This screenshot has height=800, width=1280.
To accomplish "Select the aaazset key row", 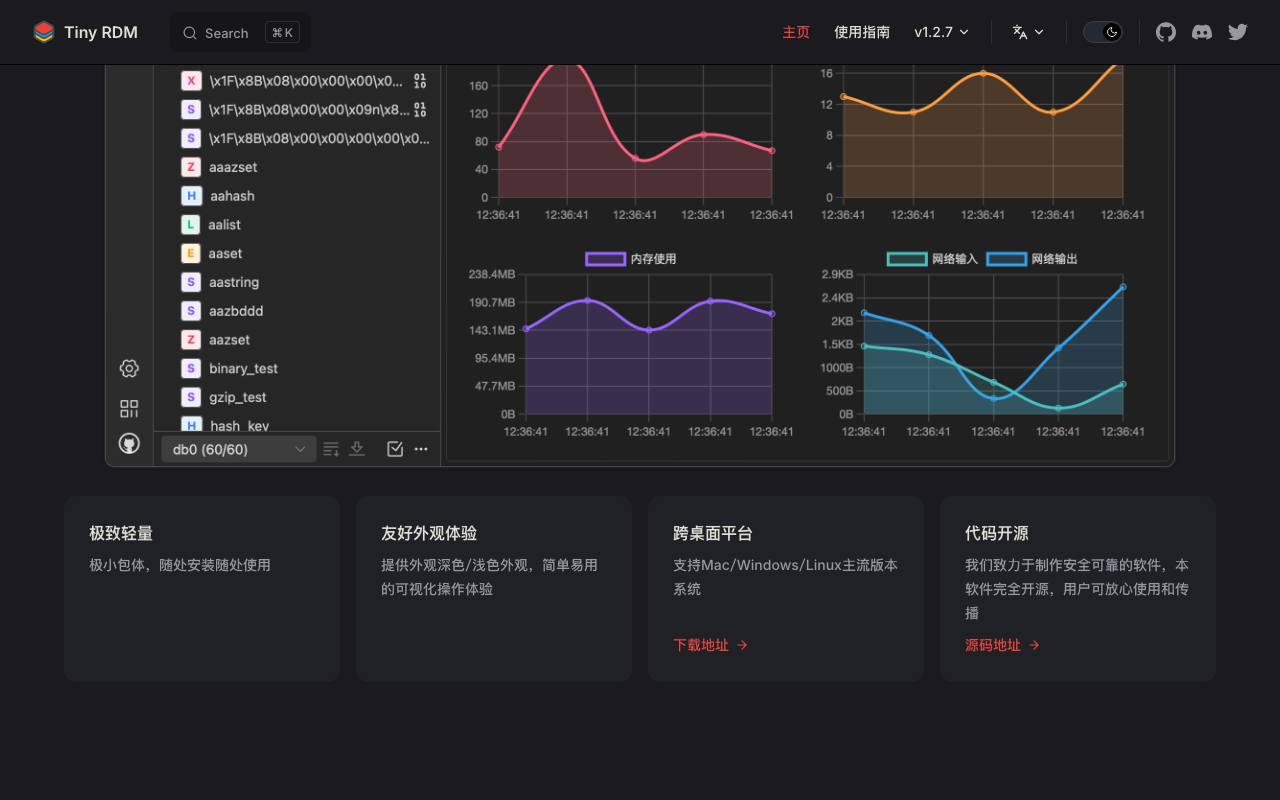I will 297,167.
